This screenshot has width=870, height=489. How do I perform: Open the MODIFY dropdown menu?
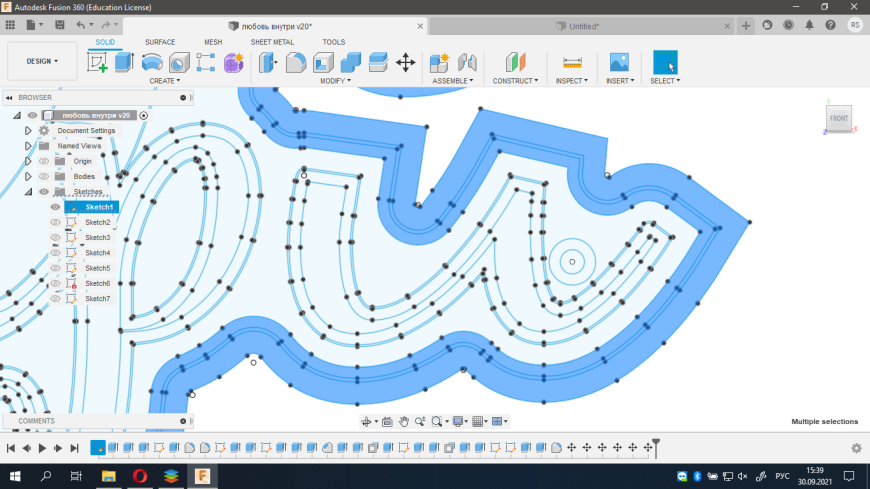[x=336, y=81]
